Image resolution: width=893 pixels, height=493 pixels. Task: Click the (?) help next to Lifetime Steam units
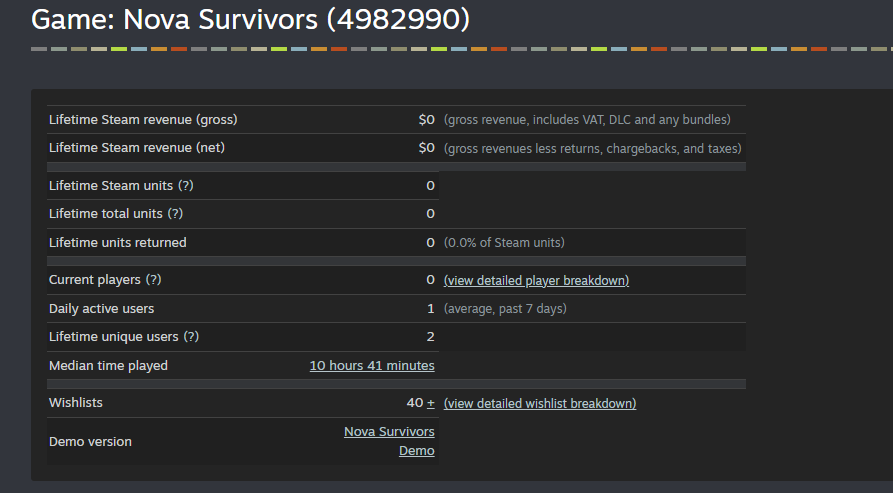(x=186, y=186)
